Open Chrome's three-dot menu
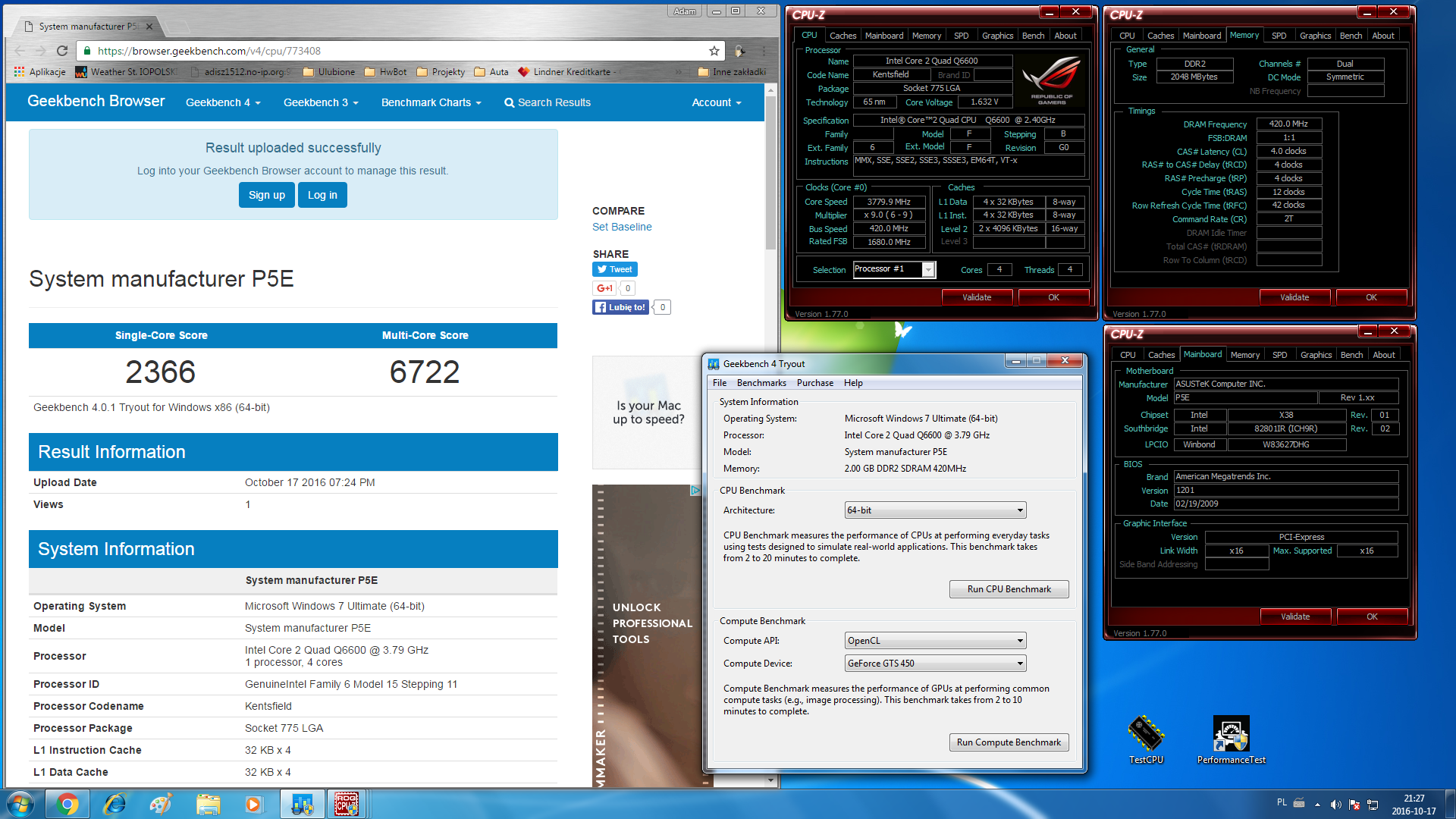This screenshot has width=1456, height=819. [x=764, y=51]
